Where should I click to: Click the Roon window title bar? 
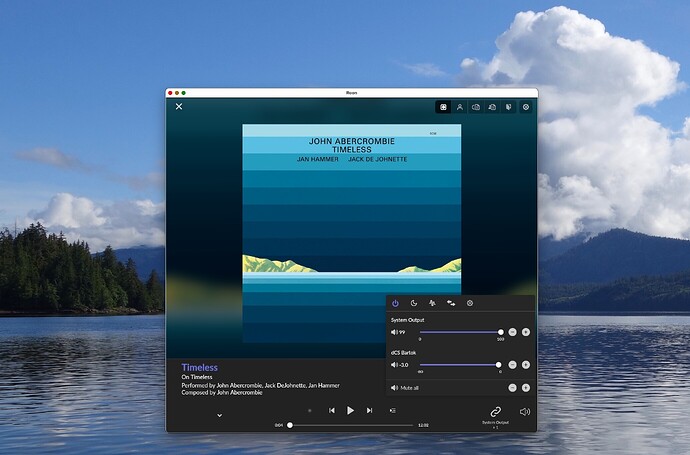click(x=352, y=93)
